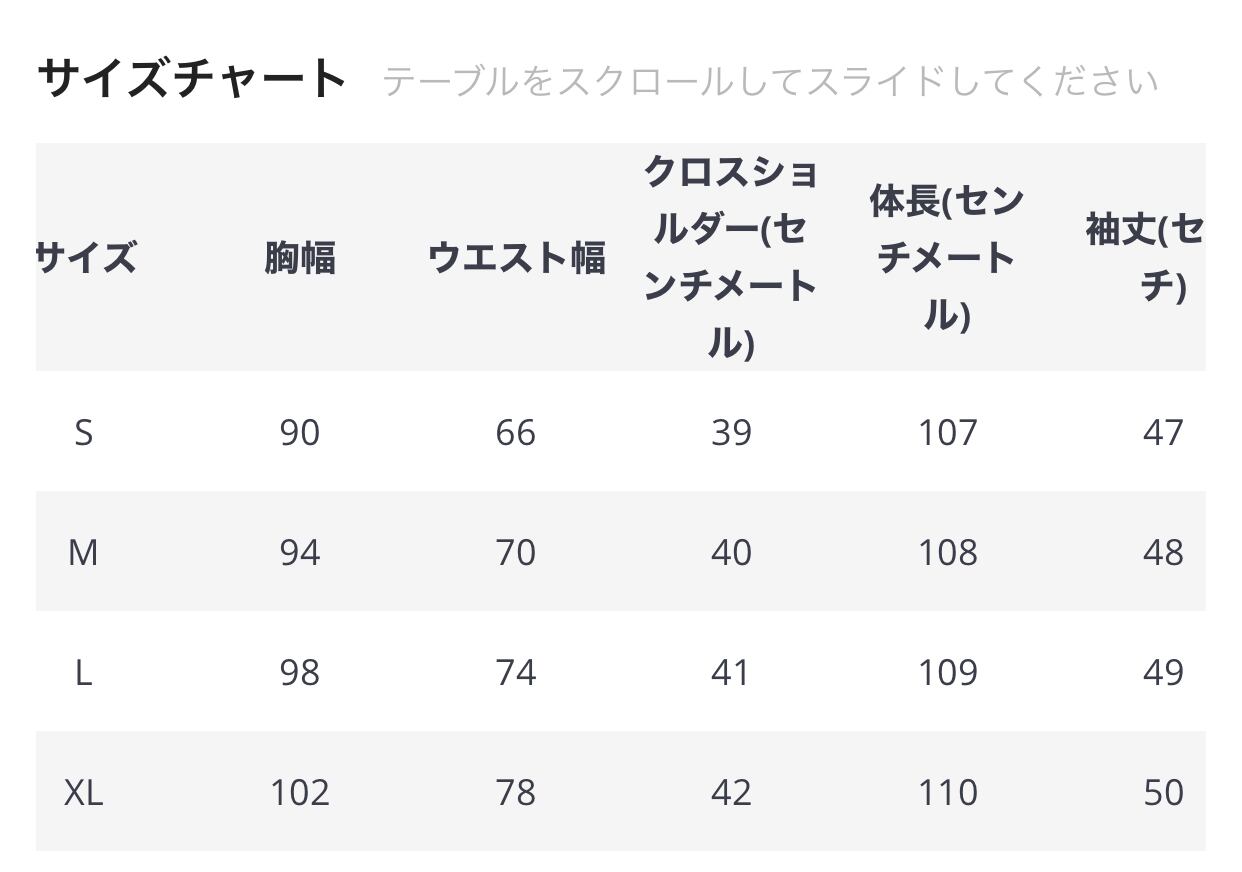Select the 胸幅 column header

pyautogui.click(x=300, y=258)
